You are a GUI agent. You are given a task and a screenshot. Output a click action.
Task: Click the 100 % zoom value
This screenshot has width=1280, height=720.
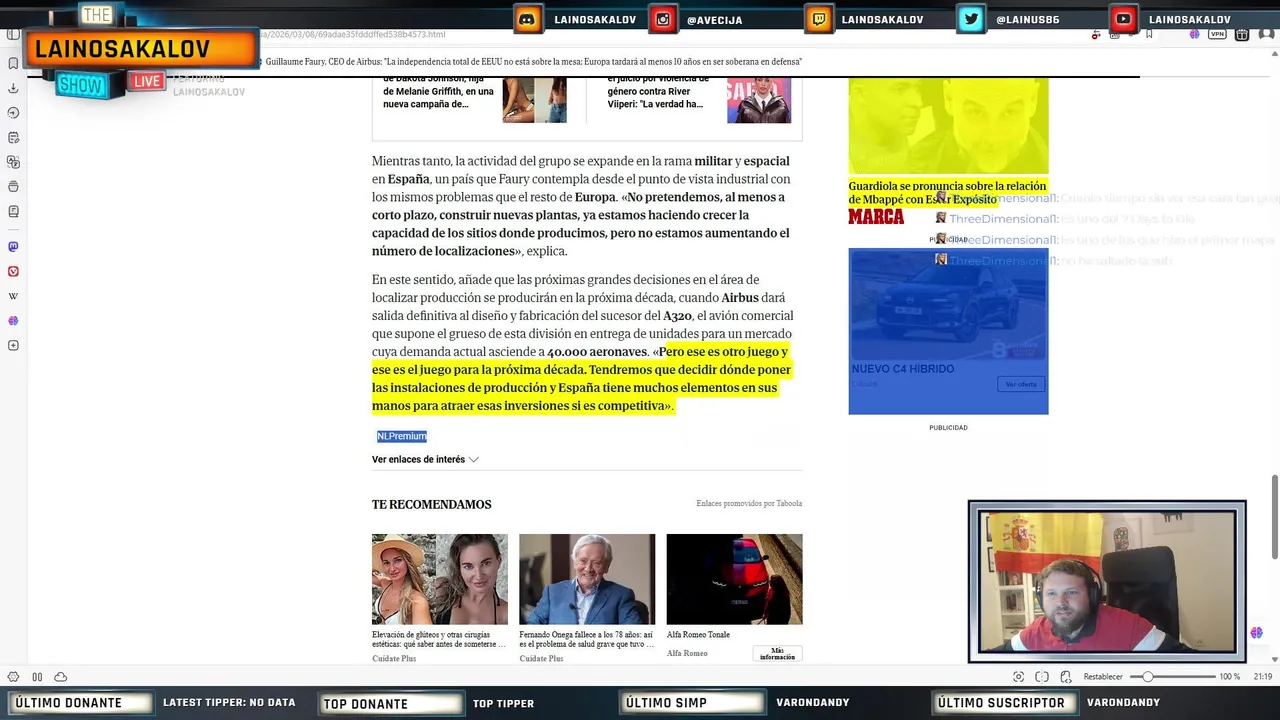point(1230,677)
